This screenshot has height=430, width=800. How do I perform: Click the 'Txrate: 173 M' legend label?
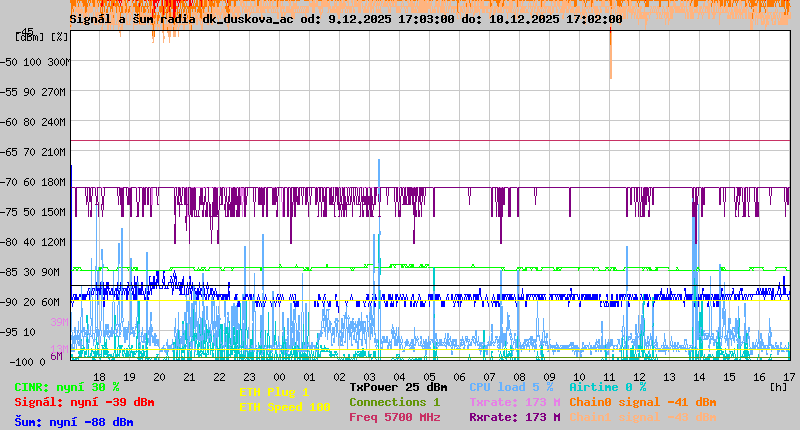(515, 402)
